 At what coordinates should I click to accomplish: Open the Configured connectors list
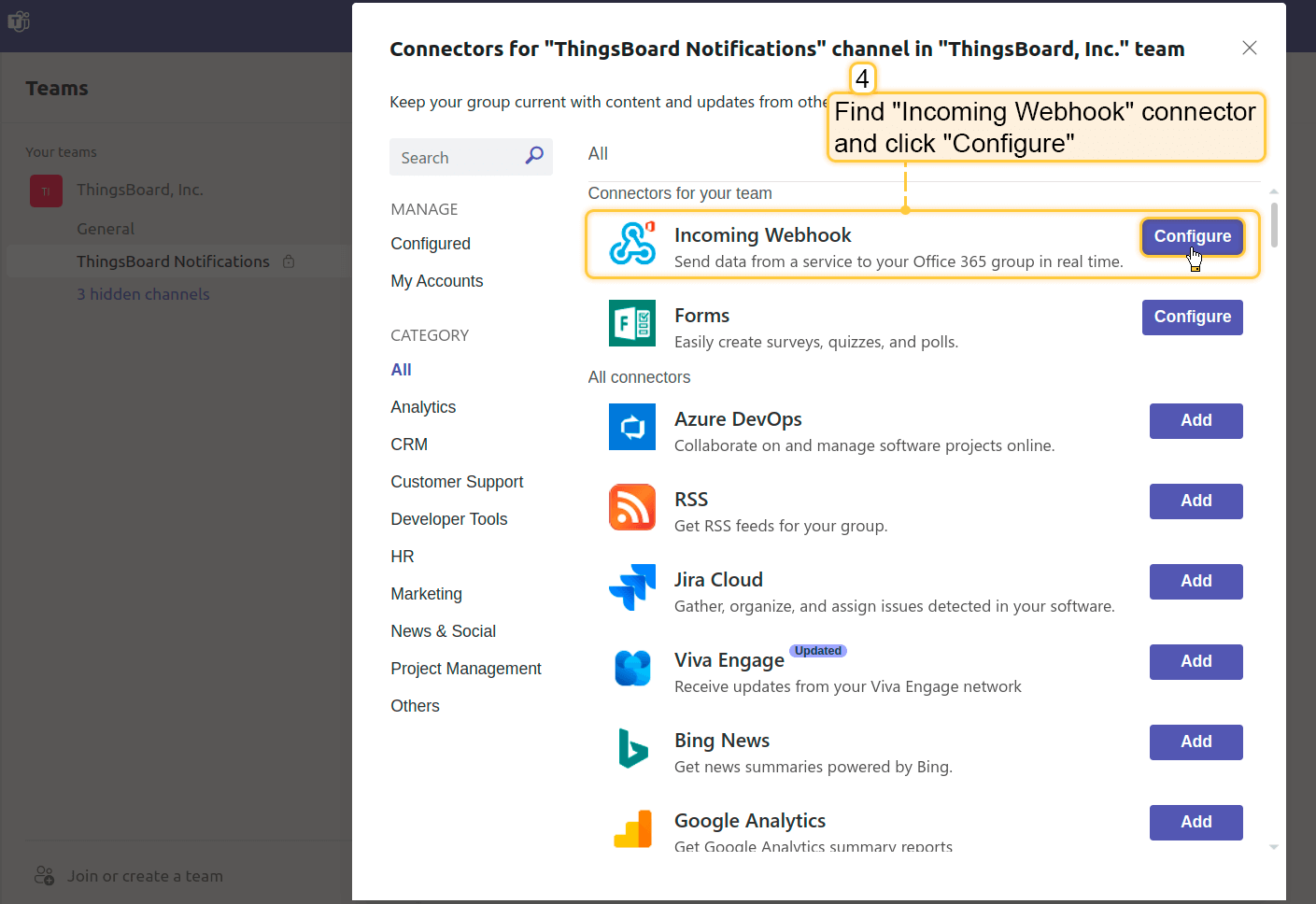[431, 244]
